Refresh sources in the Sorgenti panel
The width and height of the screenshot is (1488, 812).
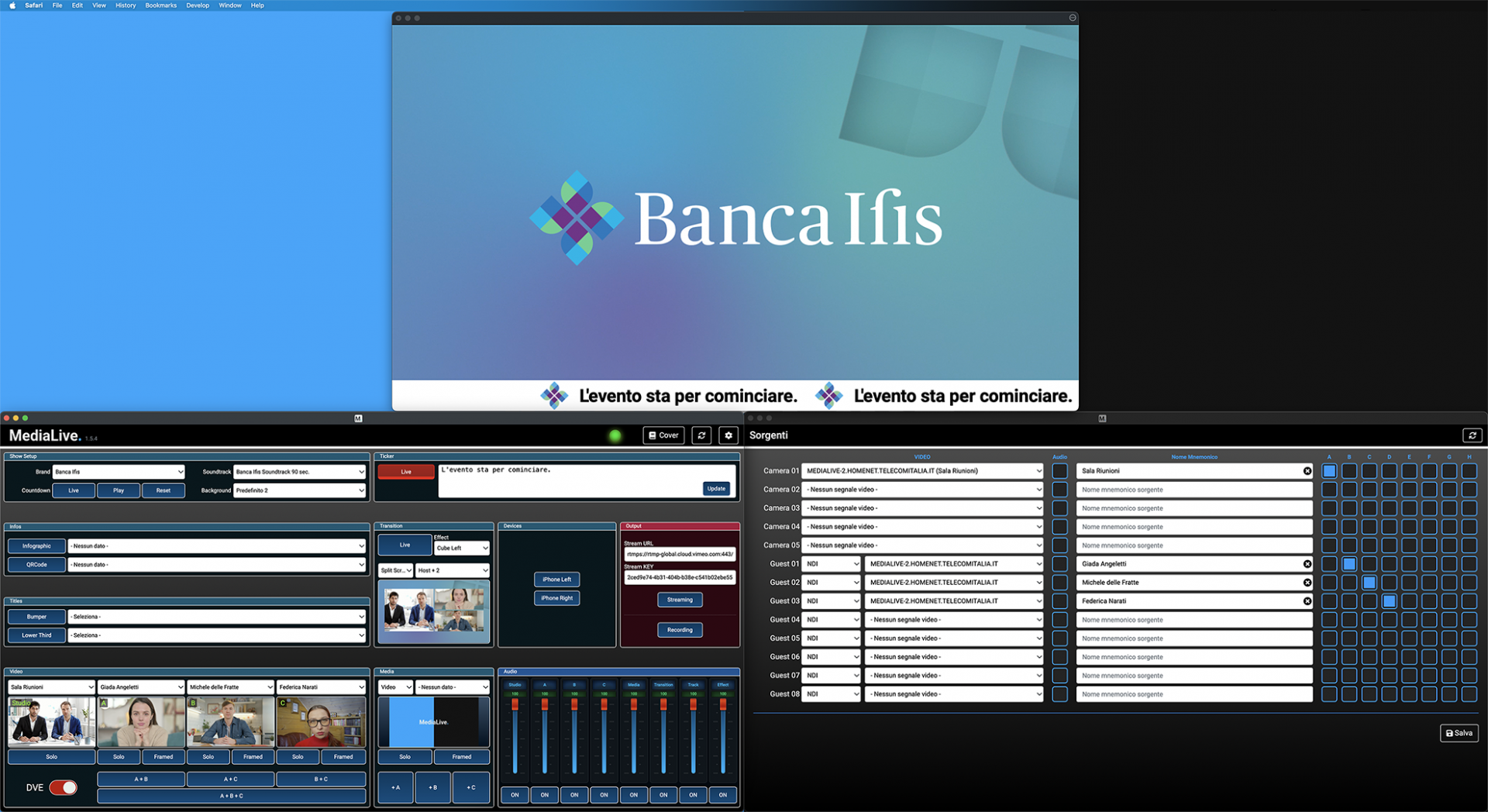[x=1472, y=435]
